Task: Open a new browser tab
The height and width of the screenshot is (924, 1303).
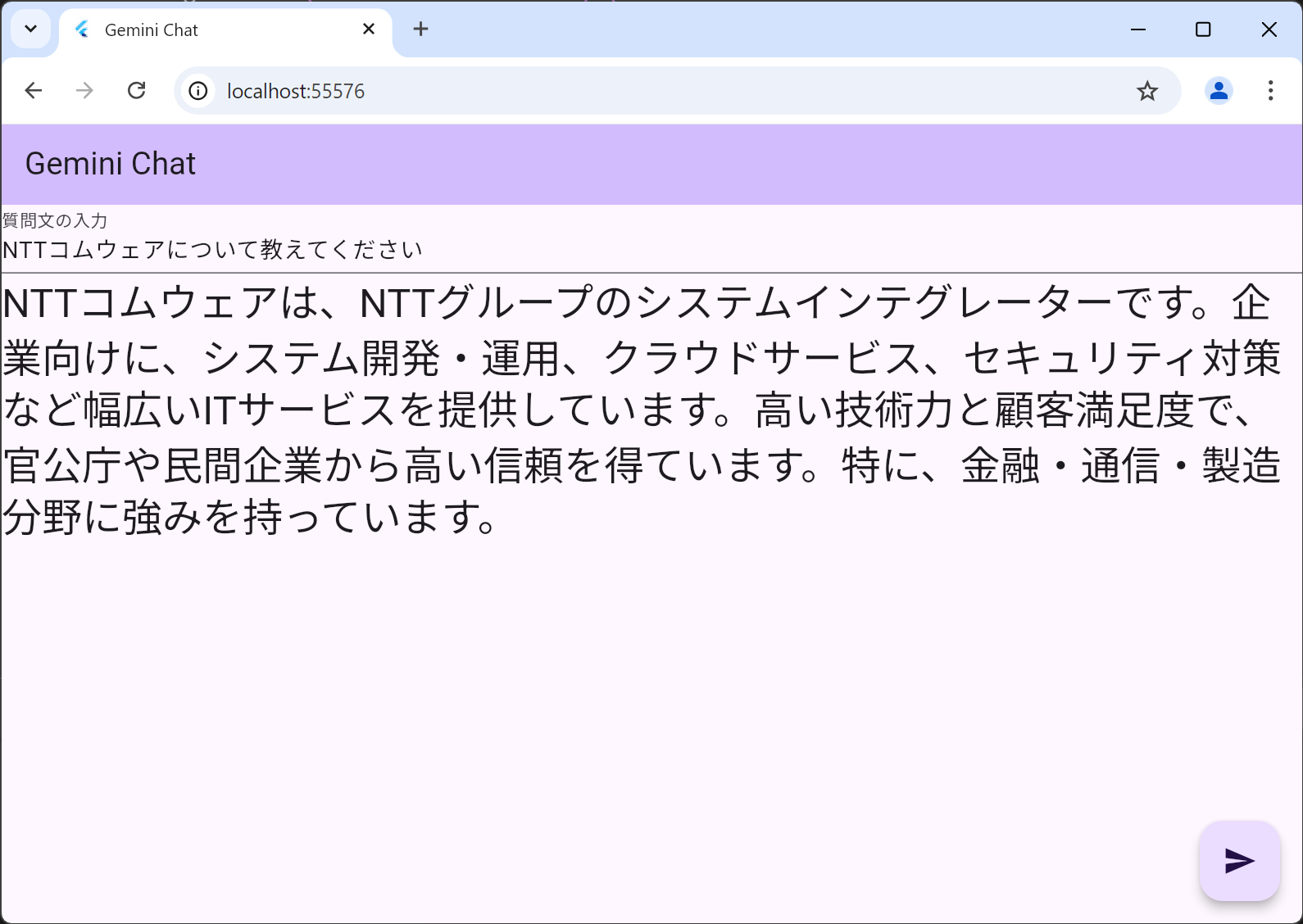Action: click(420, 29)
